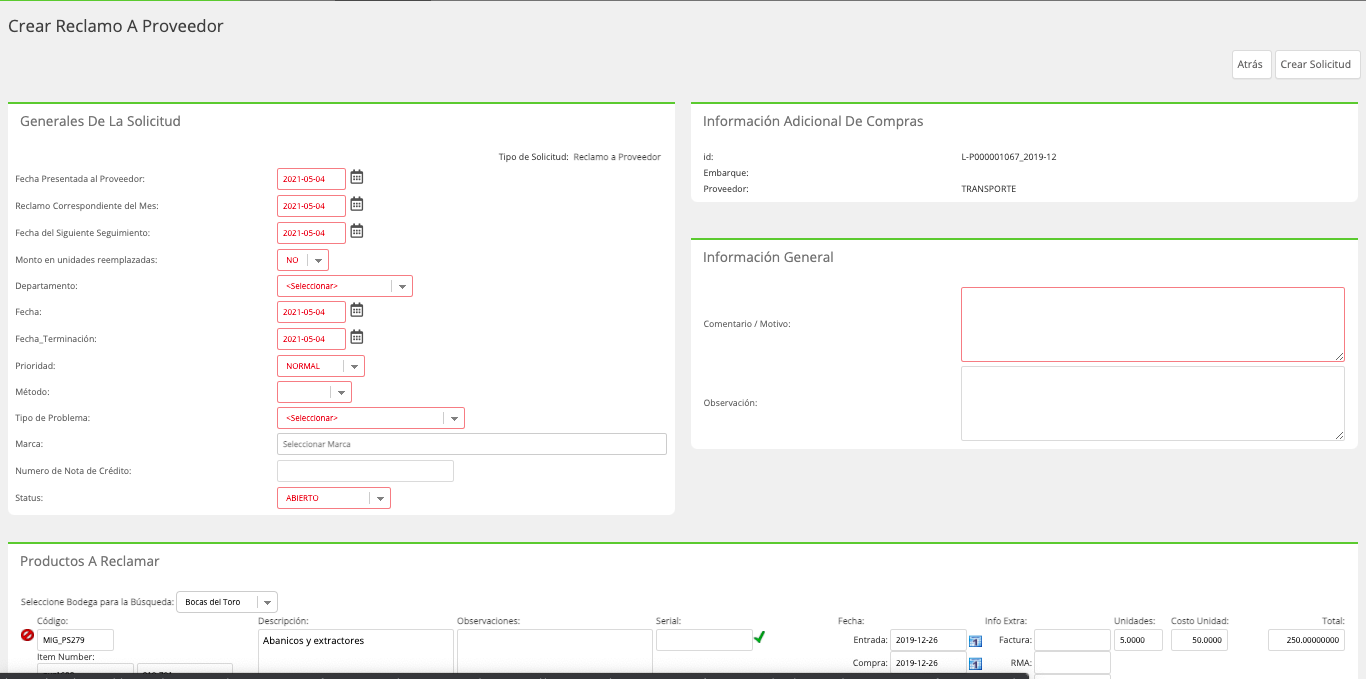
Task: Click the Fecha_Terminación date field
Action: coord(311,339)
